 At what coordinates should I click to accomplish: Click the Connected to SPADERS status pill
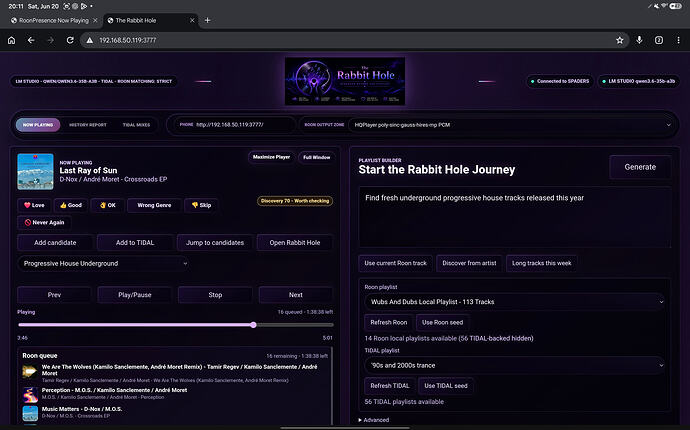click(x=560, y=81)
